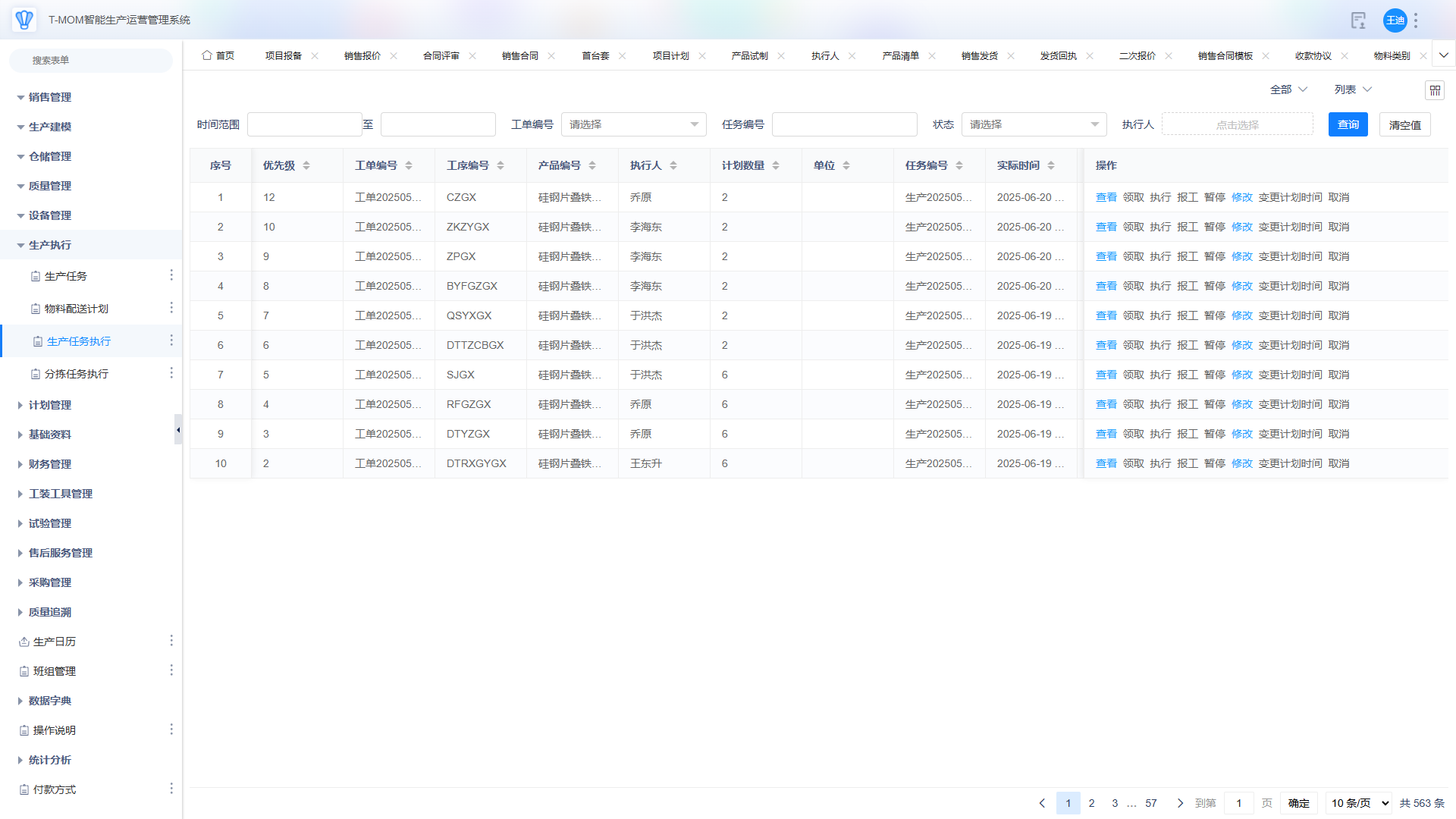Image resolution: width=1456 pixels, height=819 pixels.
Task: Expand the tabs overflow chevron
Action: point(1444,55)
